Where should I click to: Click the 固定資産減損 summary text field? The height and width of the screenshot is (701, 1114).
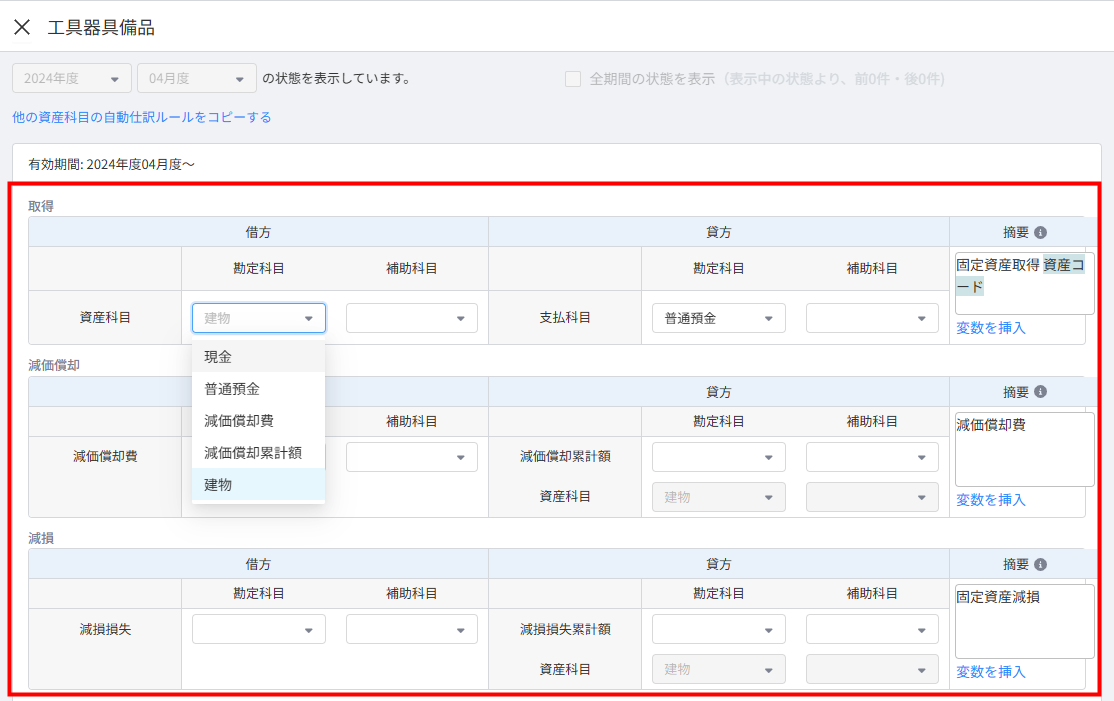[1024, 620]
